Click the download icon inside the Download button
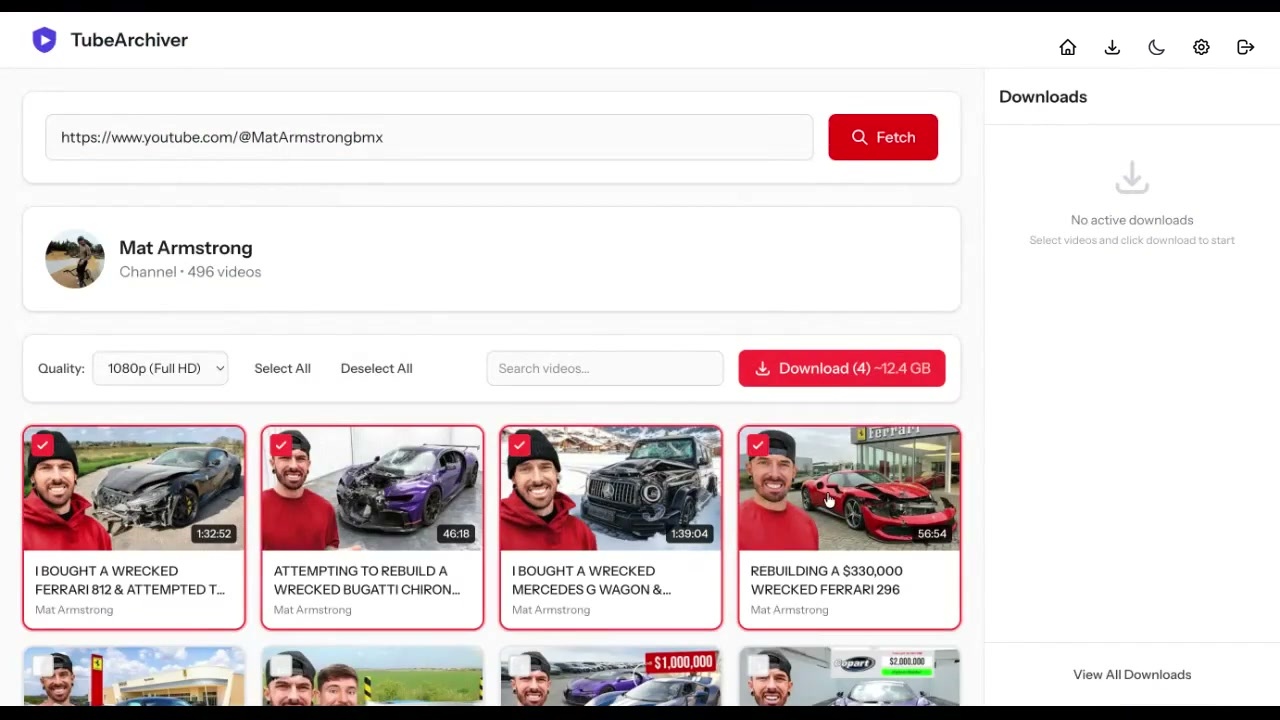 [x=763, y=368]
